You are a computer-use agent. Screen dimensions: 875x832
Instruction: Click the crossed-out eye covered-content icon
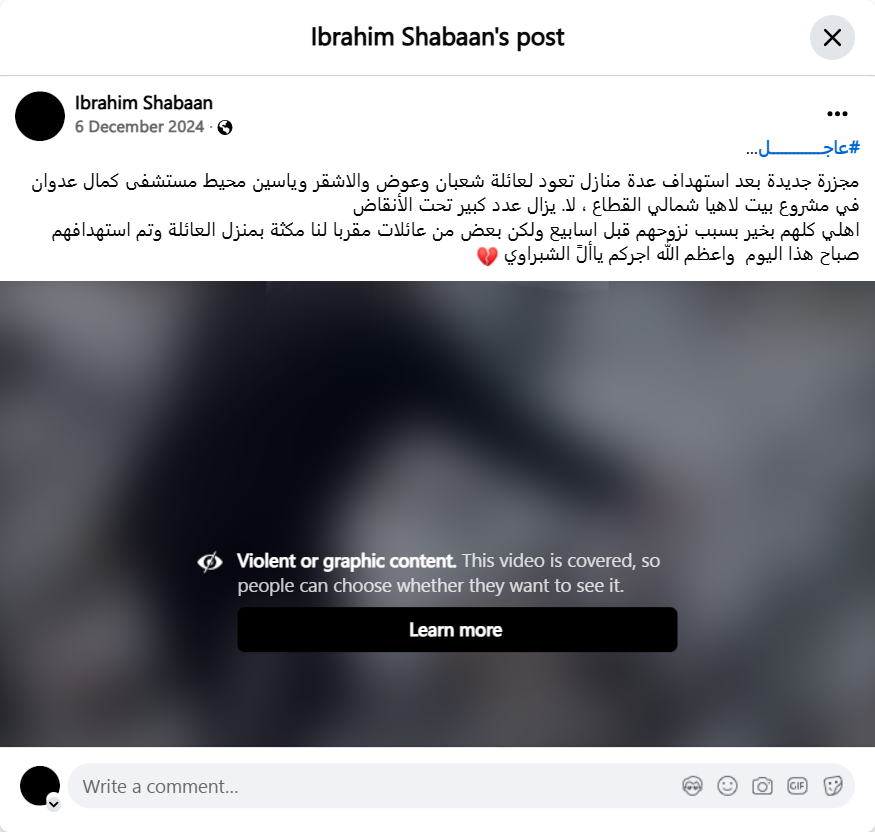point(210,562)
